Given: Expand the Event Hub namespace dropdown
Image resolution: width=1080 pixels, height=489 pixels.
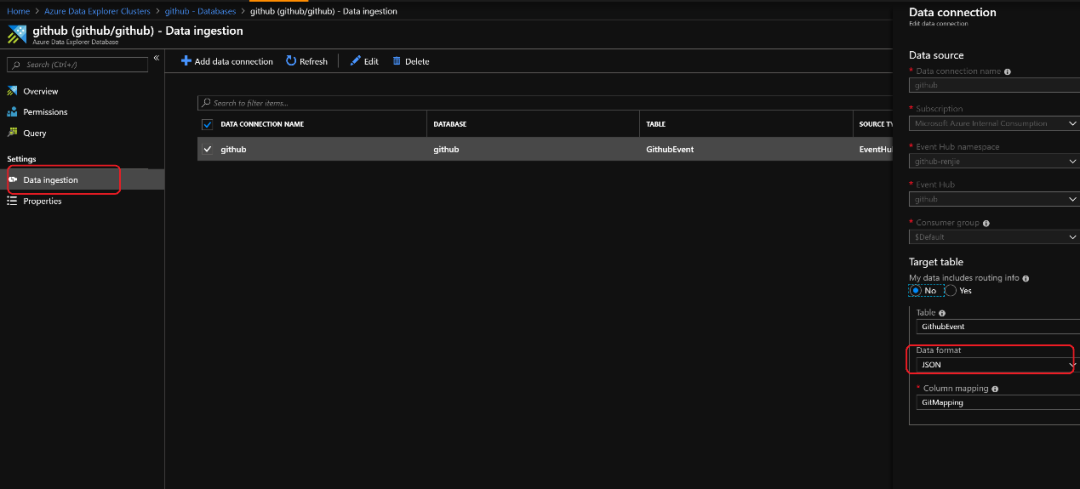Looking at the screenshot, I should click(x=994, y=161).
